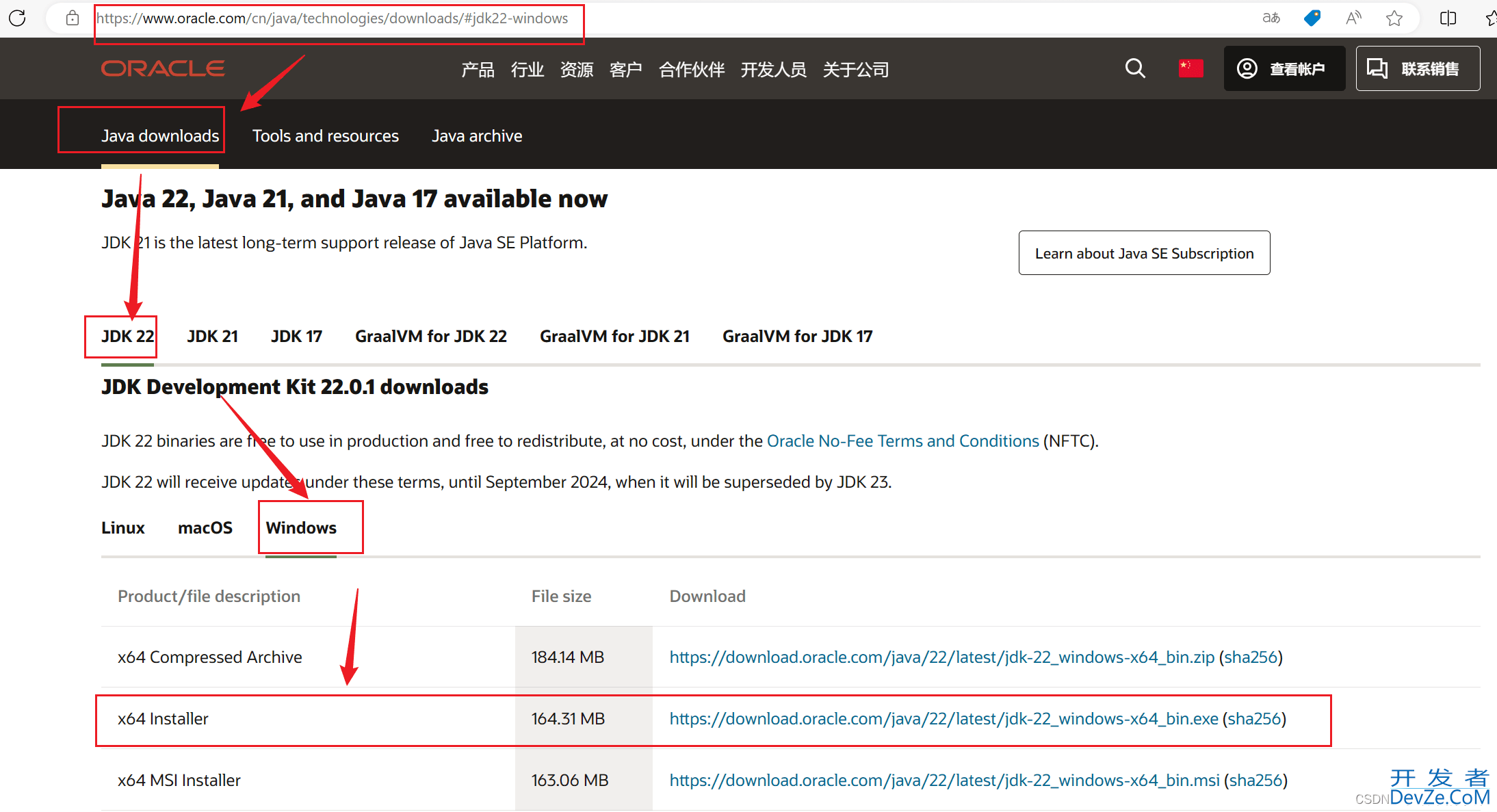Select the Windows platform tab
This screenshot has width=1497, height=812.
pyautogui.click(x=298, y=527)
